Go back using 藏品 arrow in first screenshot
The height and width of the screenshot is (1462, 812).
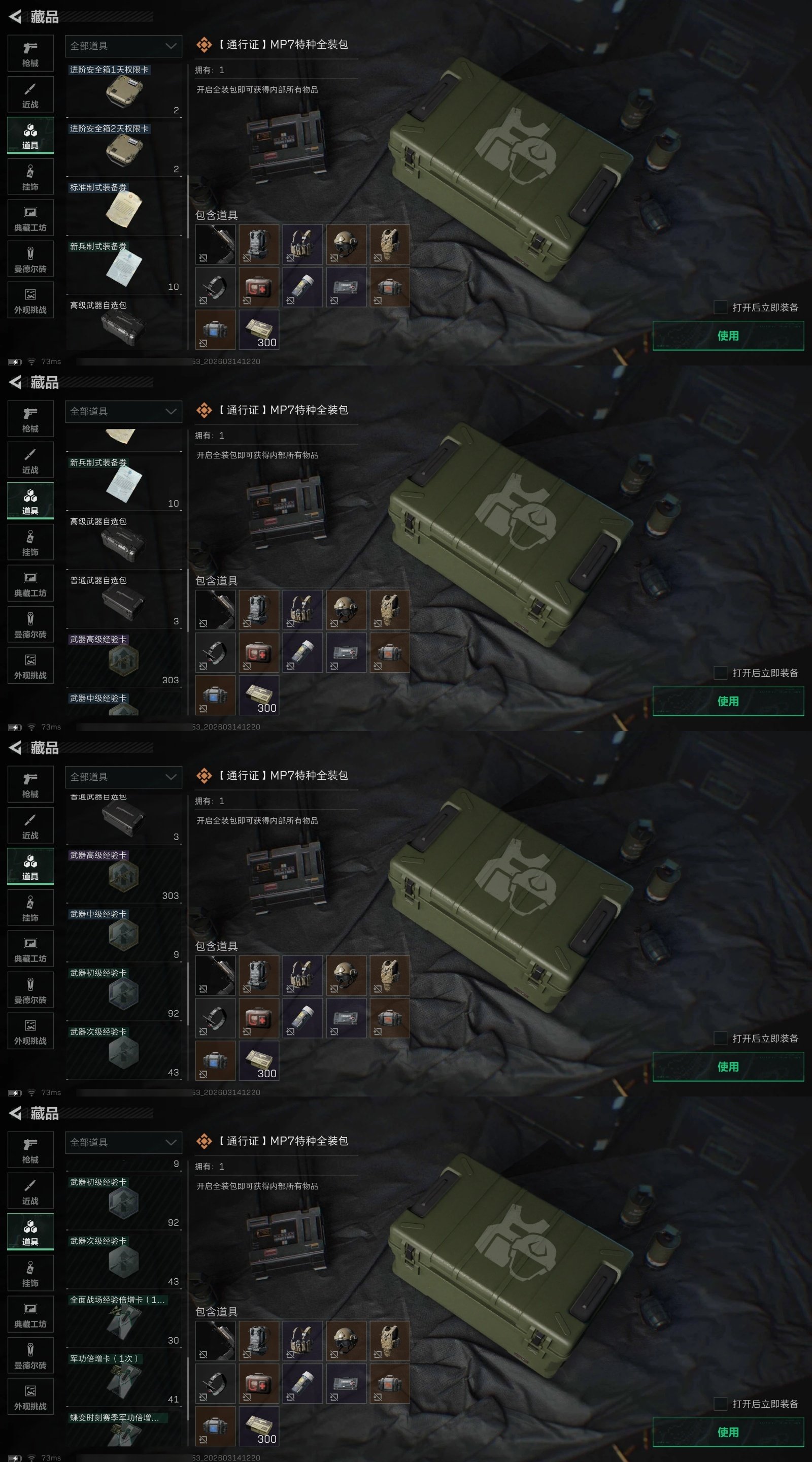coord(15,17)
